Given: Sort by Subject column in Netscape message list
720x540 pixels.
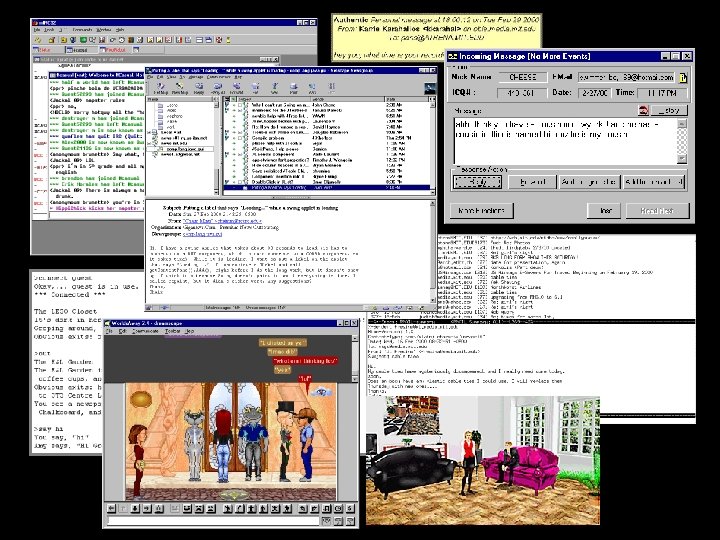Looking at the screenshot, I should click(275, 99).
